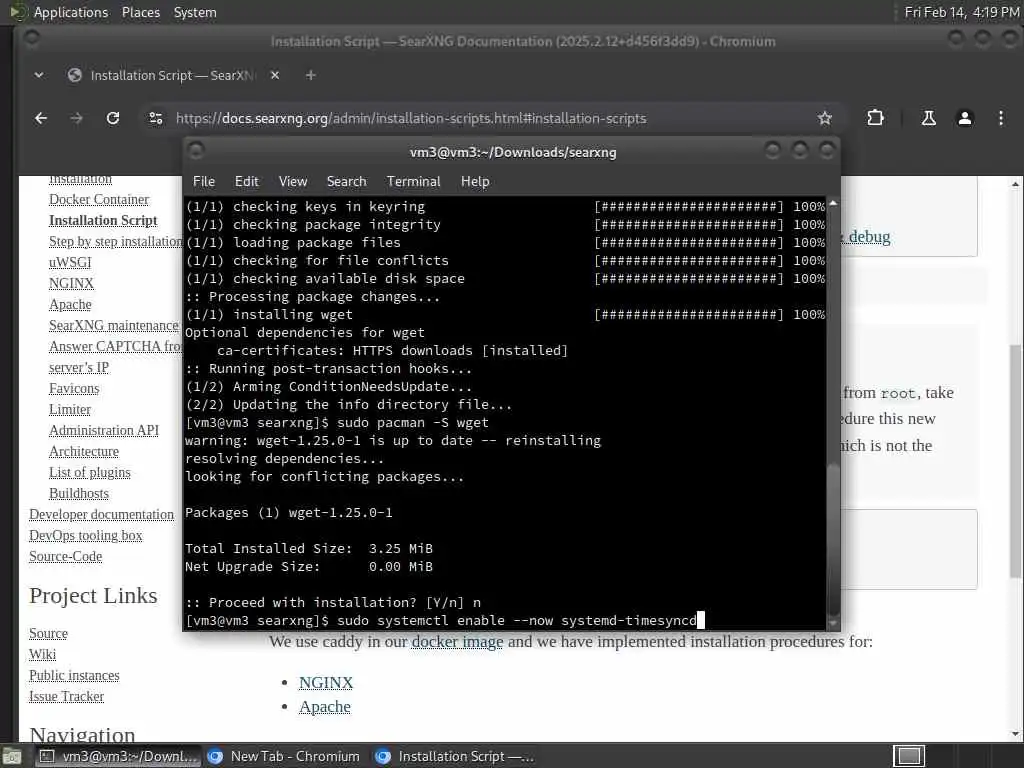
Task: Follow the debug link in page content
Action: (x=869, y=236)
